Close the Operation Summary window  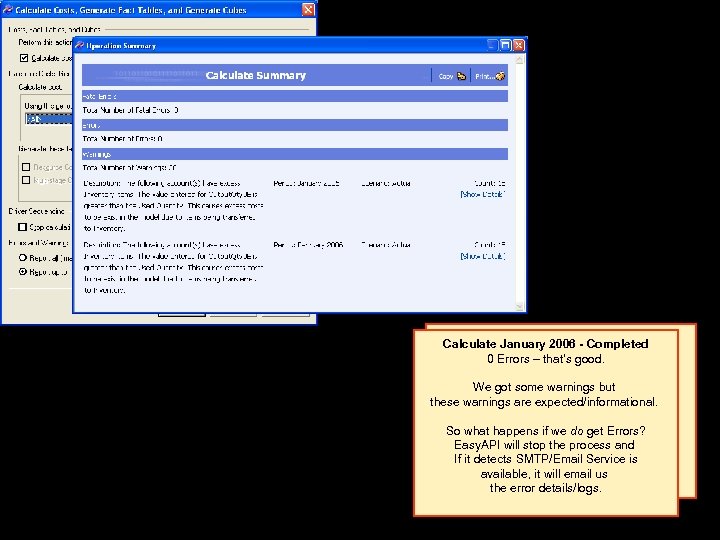(519, 45)
